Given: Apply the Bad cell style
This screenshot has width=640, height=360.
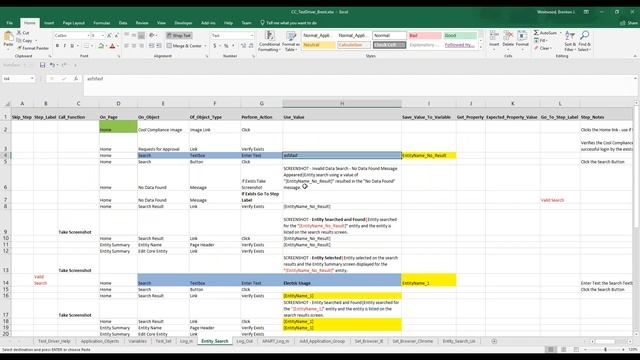Looking at the screenshot, I should [424, 36].
